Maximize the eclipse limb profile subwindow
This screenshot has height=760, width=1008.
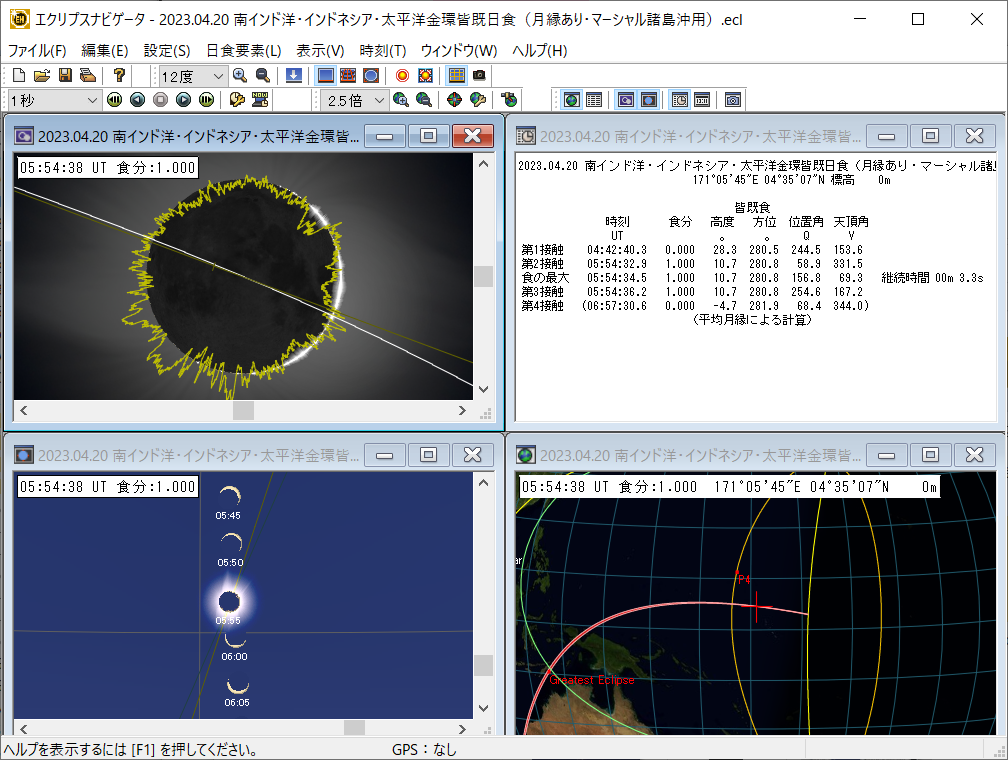[x=428, y=136]
